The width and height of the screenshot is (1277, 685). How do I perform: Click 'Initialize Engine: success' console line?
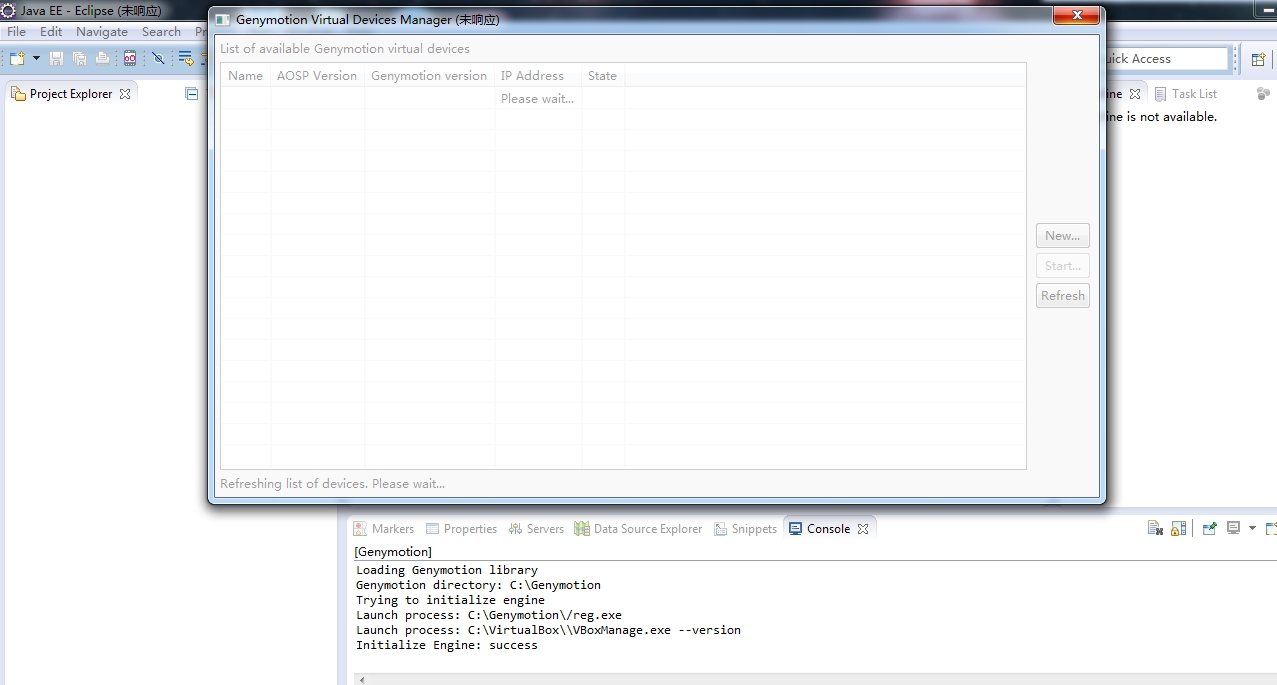pyautogui.click(x=447, y=645)
